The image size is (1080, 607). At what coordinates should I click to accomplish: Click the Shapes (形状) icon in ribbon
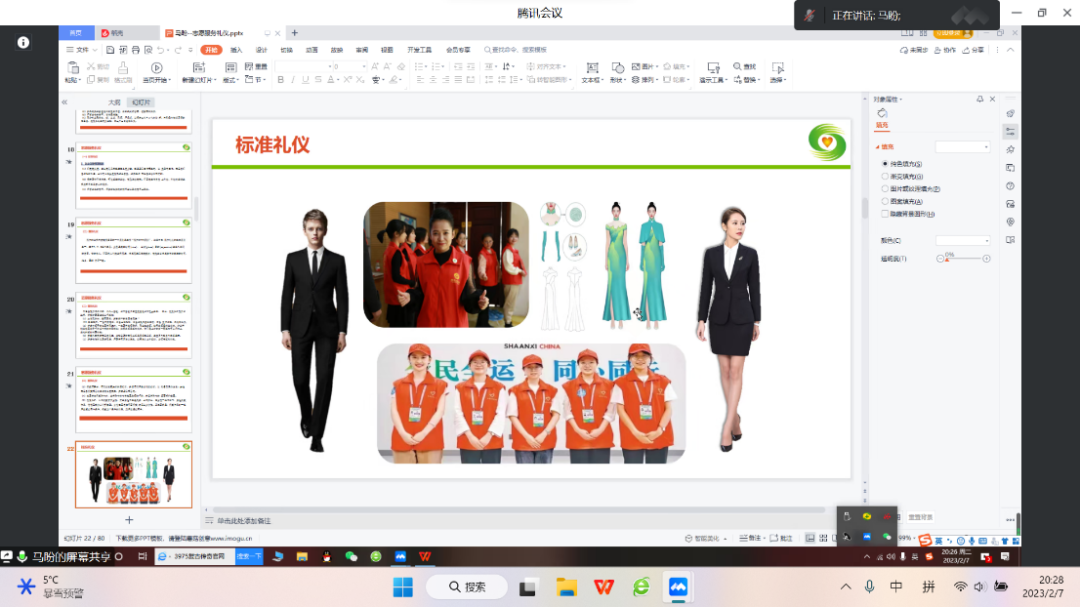[x=617, y=68]
